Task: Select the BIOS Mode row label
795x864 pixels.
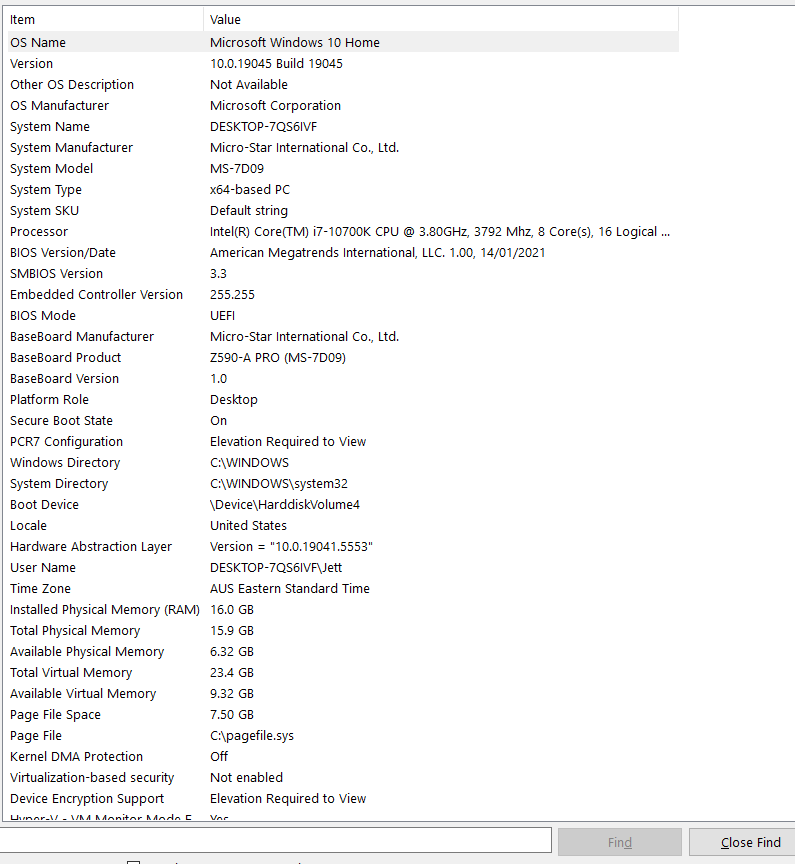Action: [42, 315]
